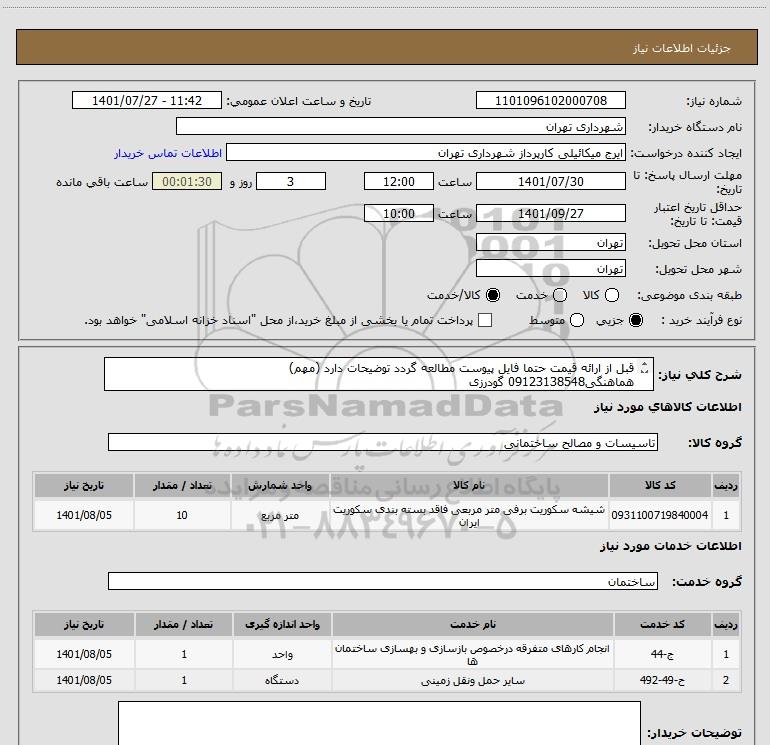Click the quantity cell showing 10
770x745 pixels.
pos(182,515)
